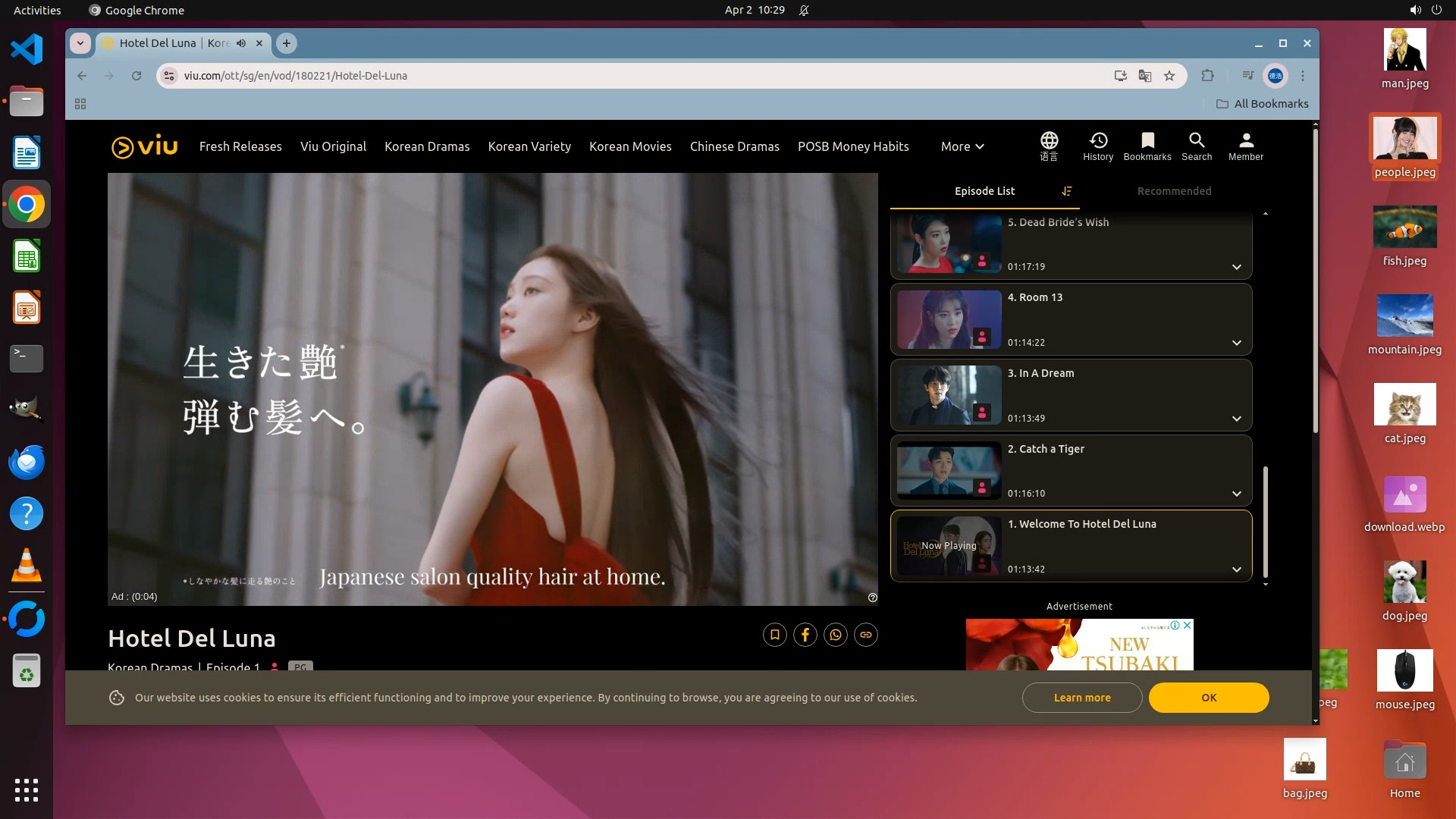Mute the Hotel Del Luna tab audio

click(x=241, y=43)
